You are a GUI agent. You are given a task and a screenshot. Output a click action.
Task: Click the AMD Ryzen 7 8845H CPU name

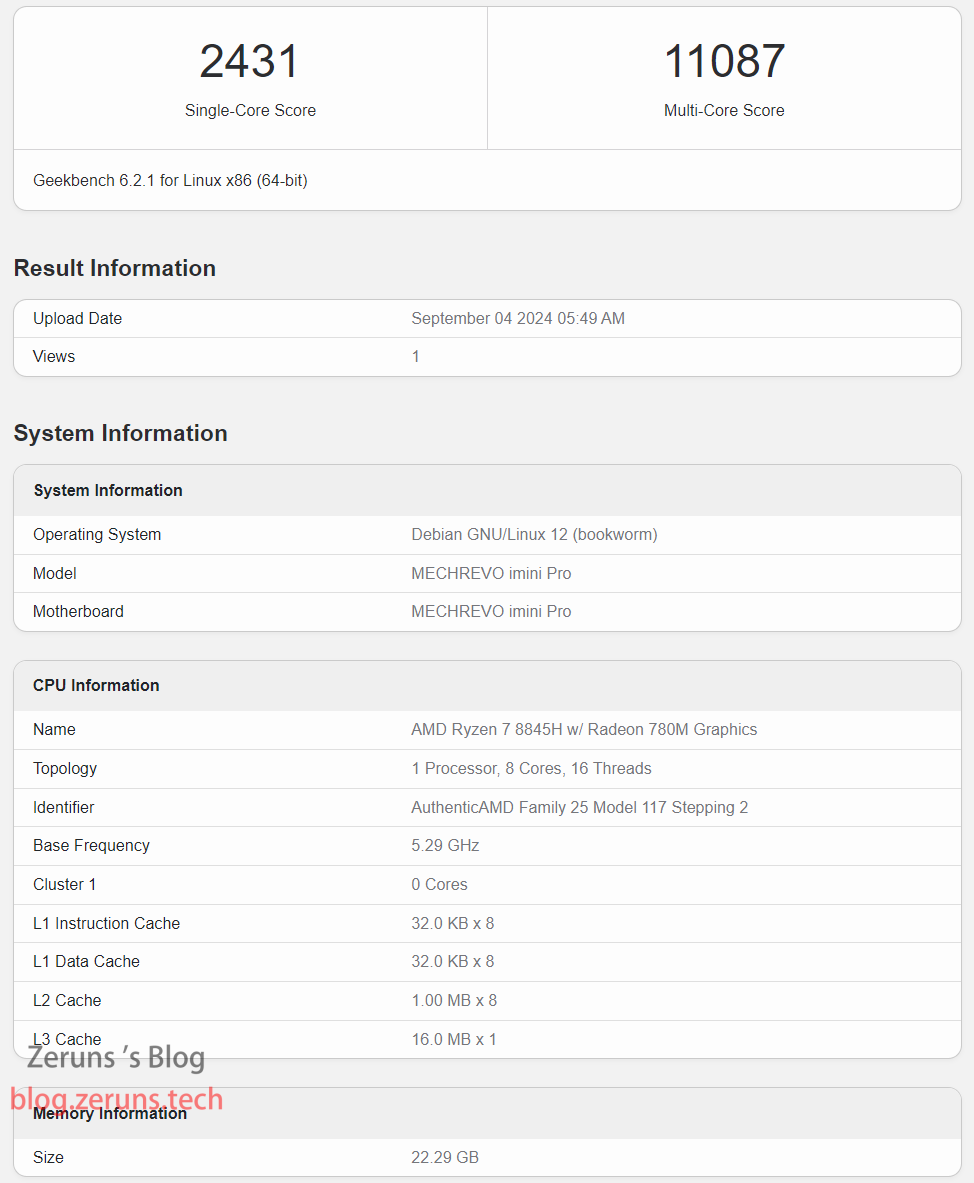(x=584, y=730)
